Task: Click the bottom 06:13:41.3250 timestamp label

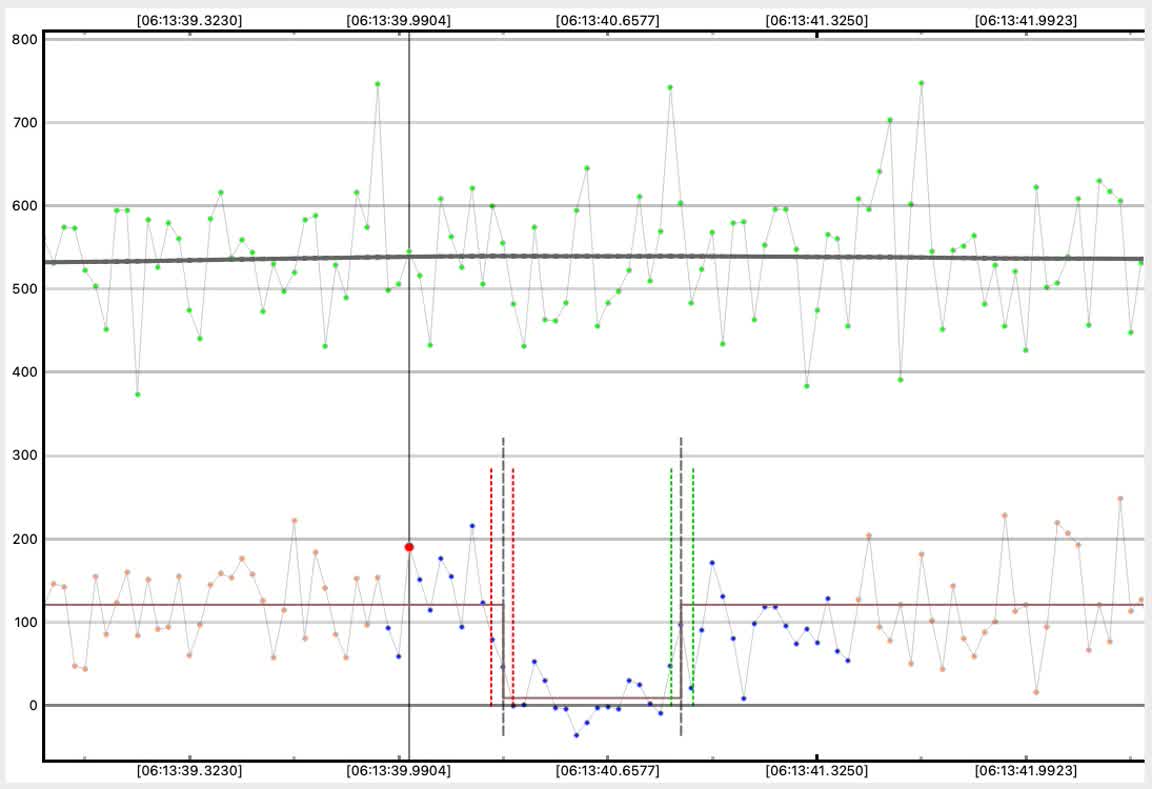Action: pos(817,771)
